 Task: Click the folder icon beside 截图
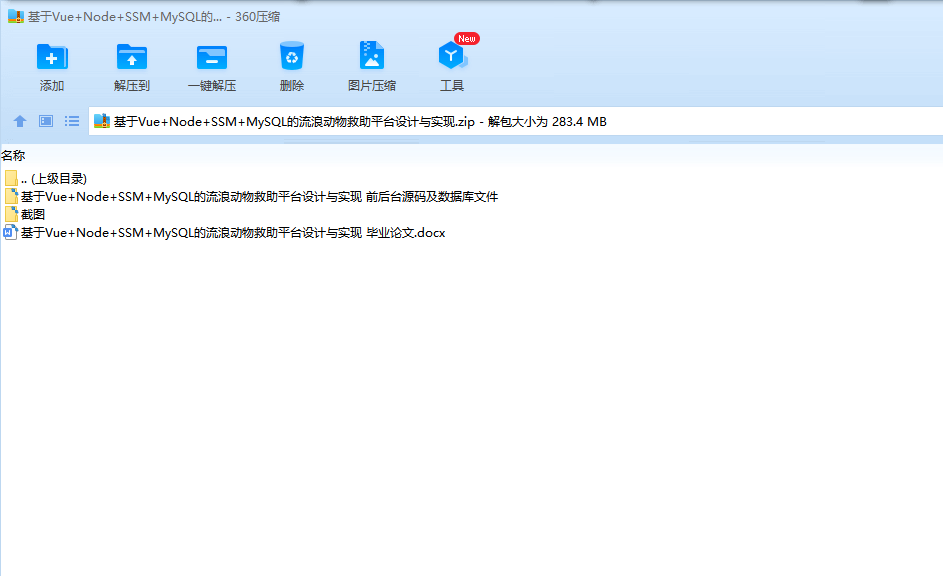click(11, 215)
